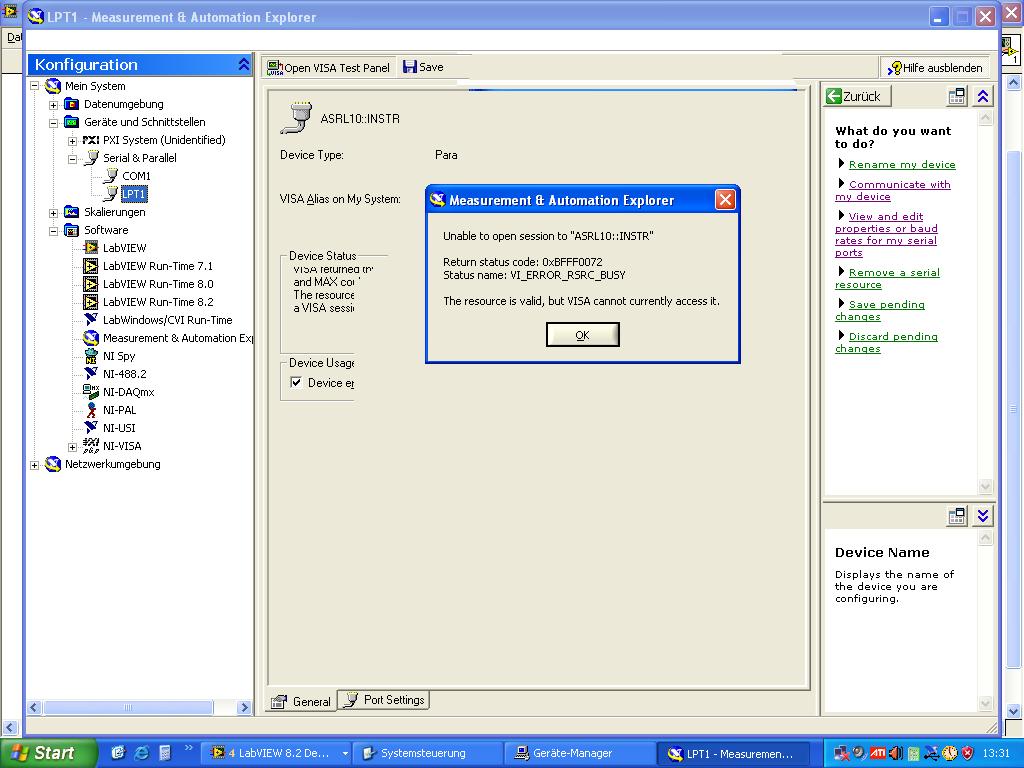Switch to Geräte-Manager taskbar window
This screenshot has height=768, width=1024.
pyautogui.click(x=579, y=753)
